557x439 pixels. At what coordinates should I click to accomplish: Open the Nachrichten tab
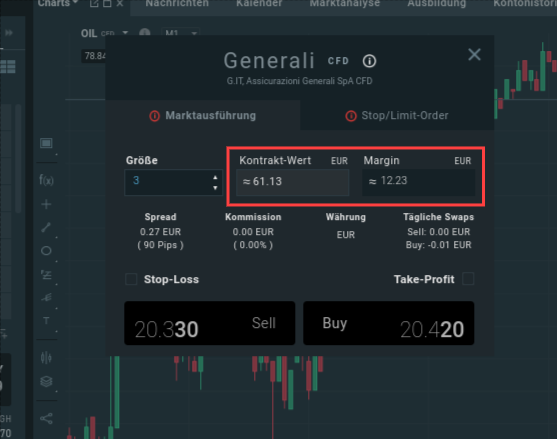tap(177, 4)
